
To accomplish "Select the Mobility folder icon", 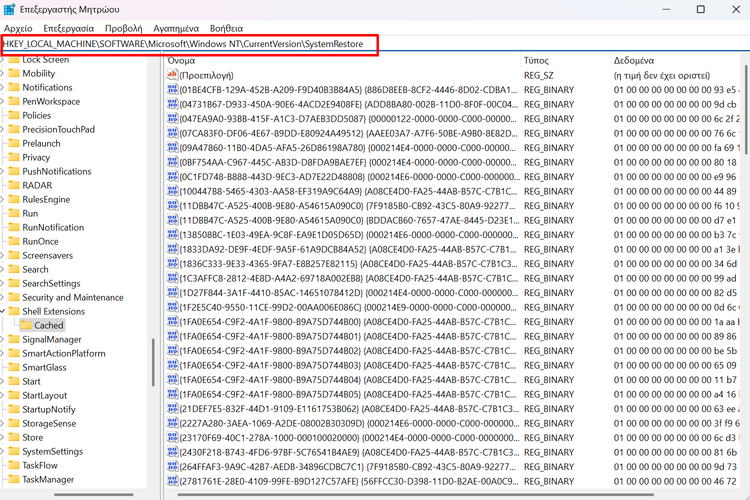I will 14,73.
